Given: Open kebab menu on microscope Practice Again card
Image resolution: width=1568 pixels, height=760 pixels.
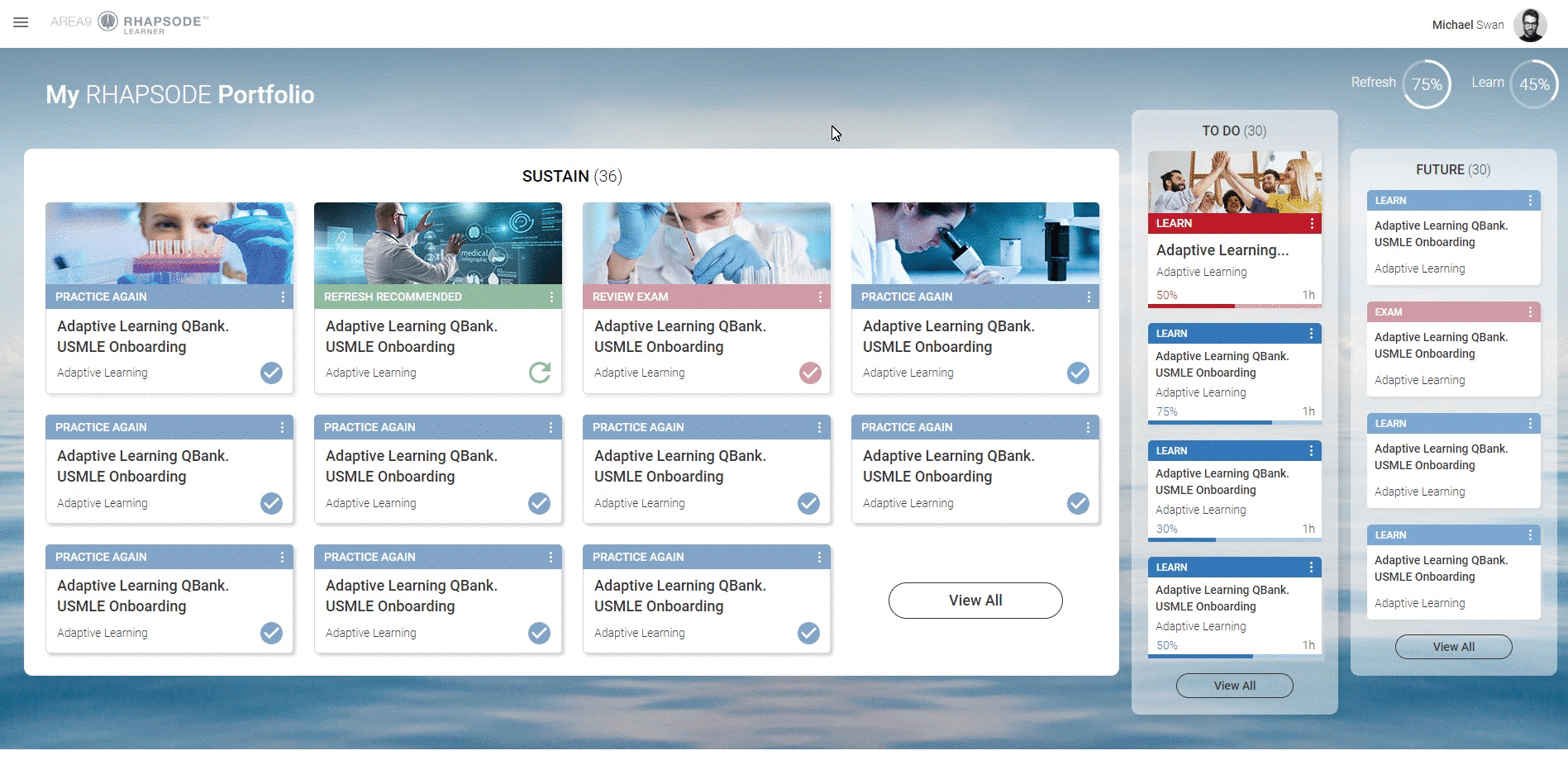Looking at the screenshot, I should 1089,297.
